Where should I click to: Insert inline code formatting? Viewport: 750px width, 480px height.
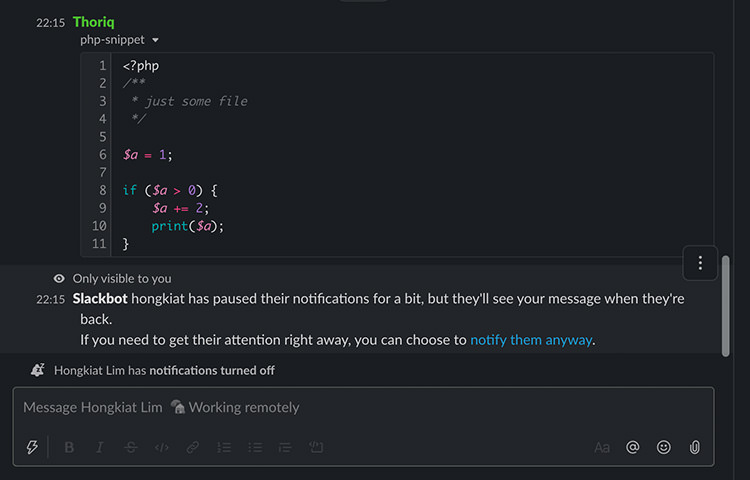[x=162, y=447]
